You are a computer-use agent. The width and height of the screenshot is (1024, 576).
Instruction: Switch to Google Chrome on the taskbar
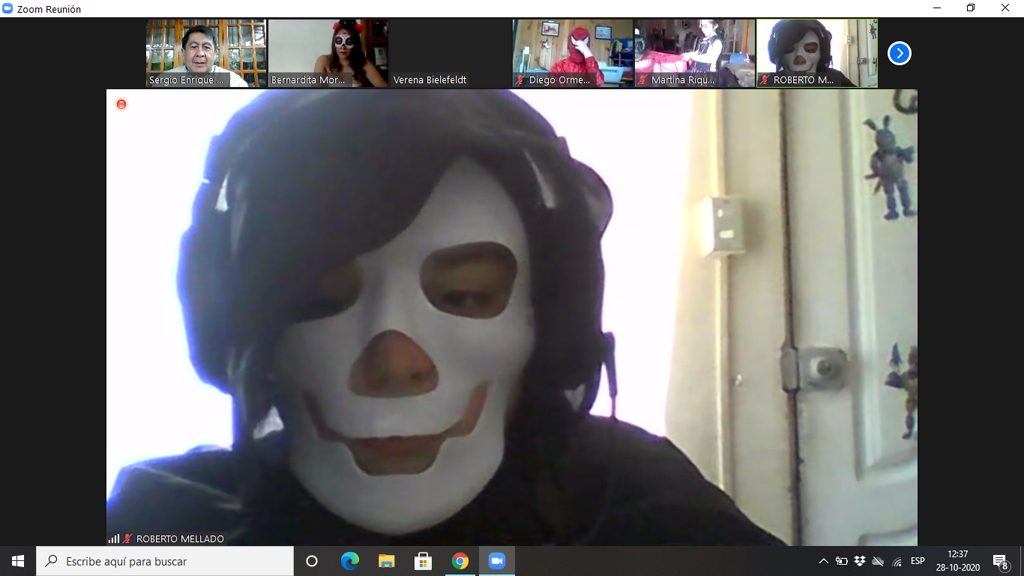(x=460, y=561)
